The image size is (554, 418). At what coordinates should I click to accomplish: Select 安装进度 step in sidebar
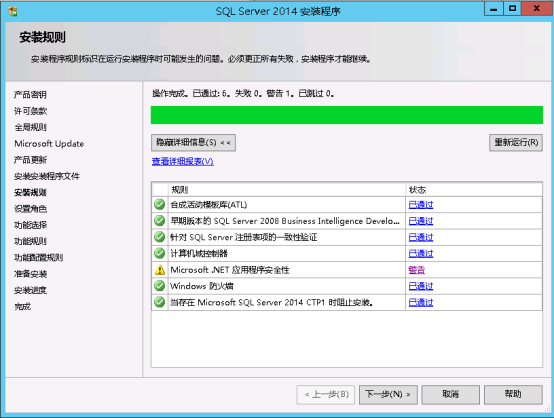click(x=30, y=290)
